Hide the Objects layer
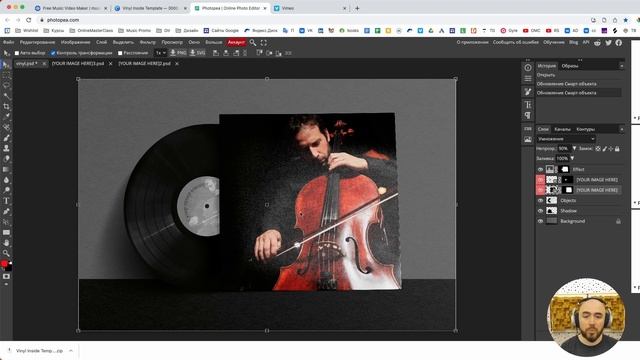640x360 pixels. 540,200
